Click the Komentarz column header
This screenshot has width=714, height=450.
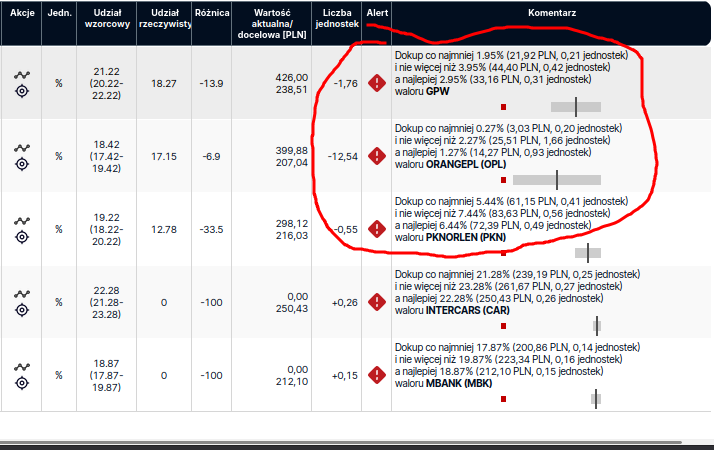click(x=552, y=13)
